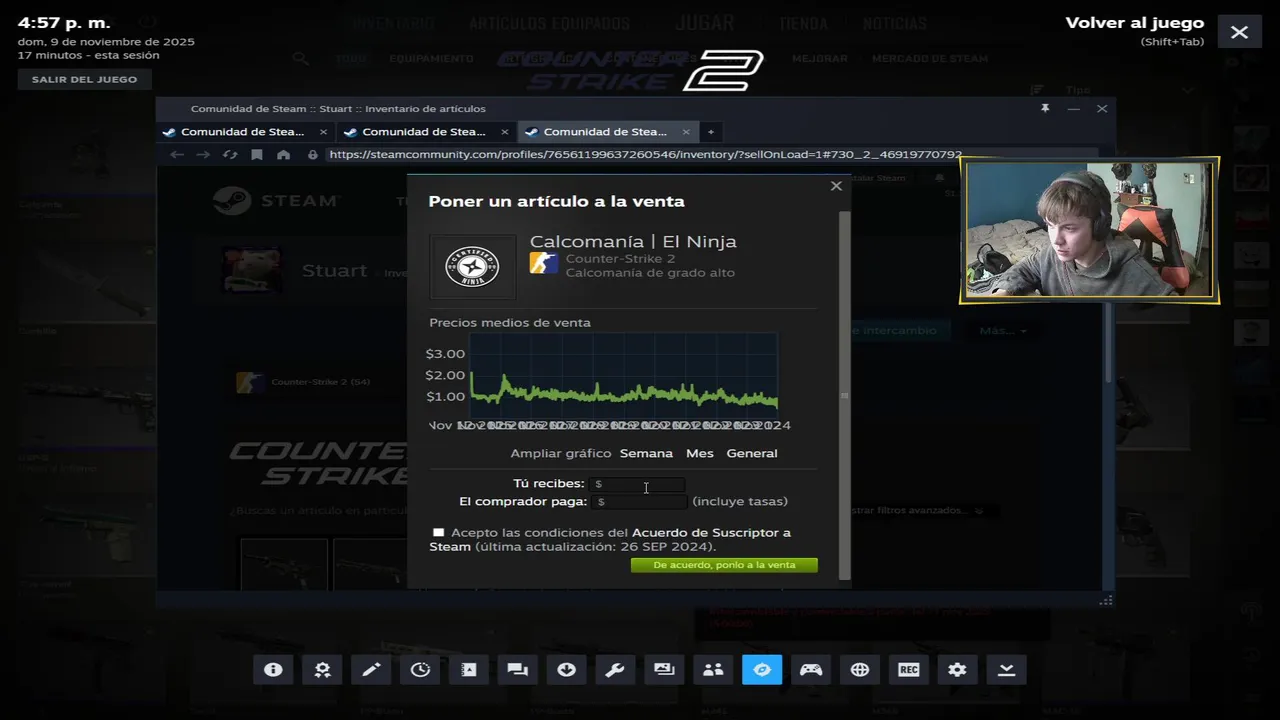Toggle the highlighted web browser overlay icon

pyautogui.click(x=762, y=670)
